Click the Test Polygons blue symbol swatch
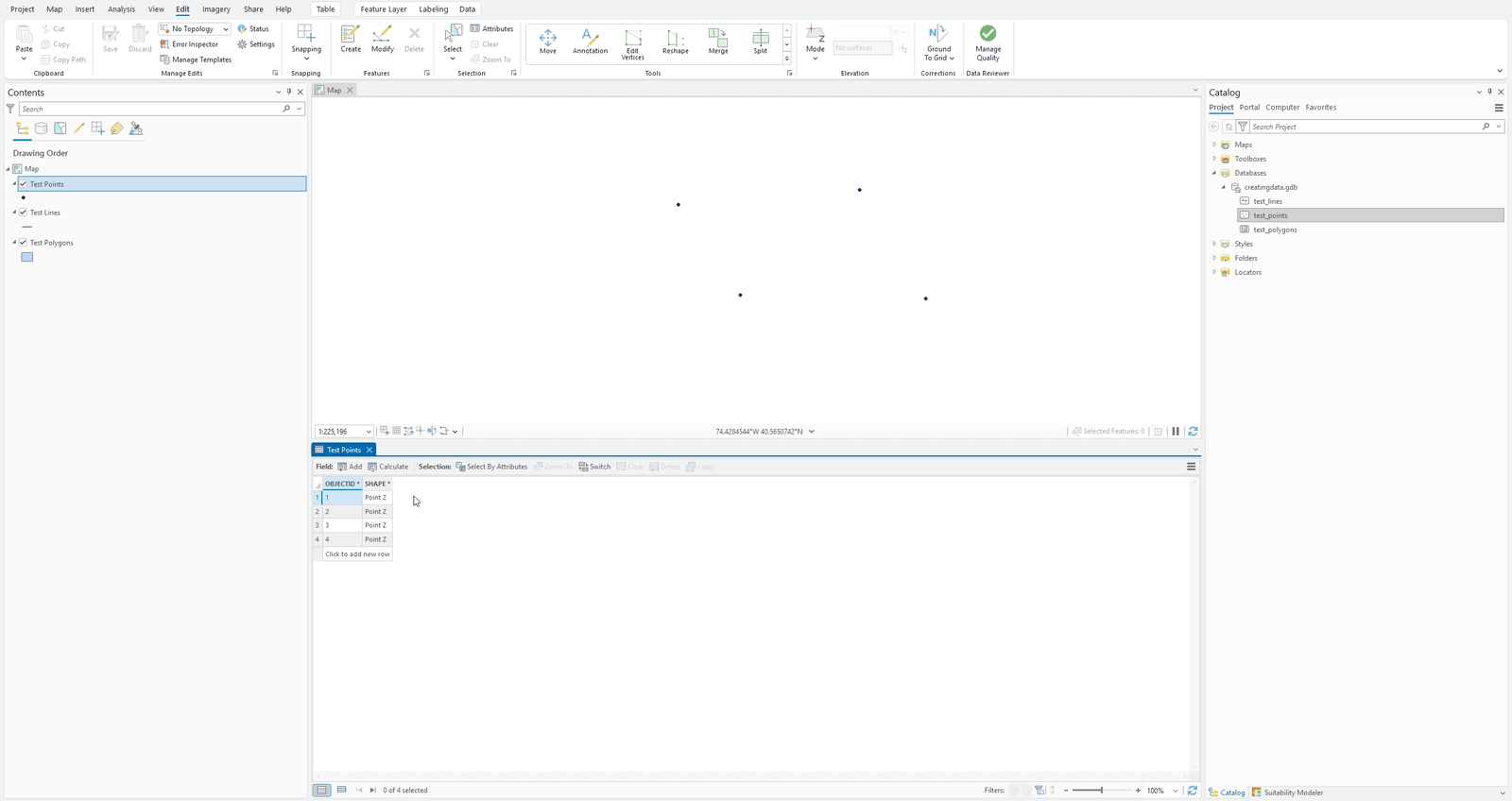 (x=27, y=257)
